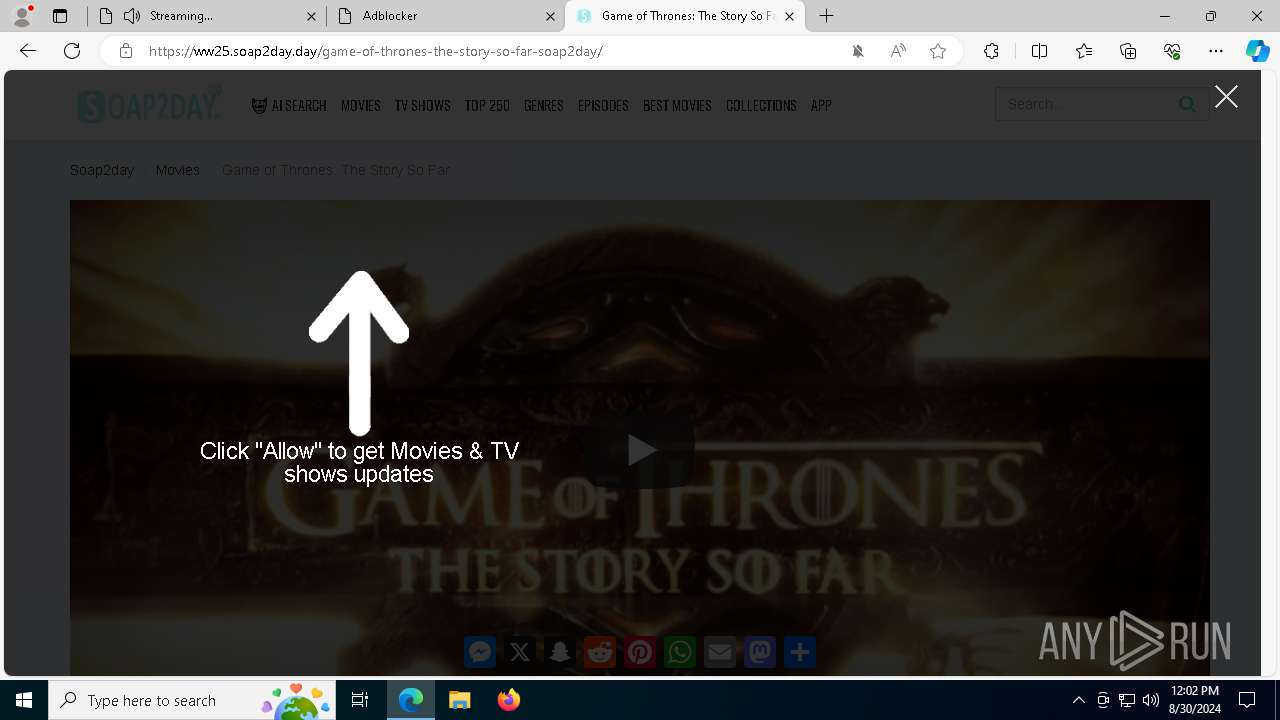Open Read aloud icon
1280x720 pixels.
(898, 51)
